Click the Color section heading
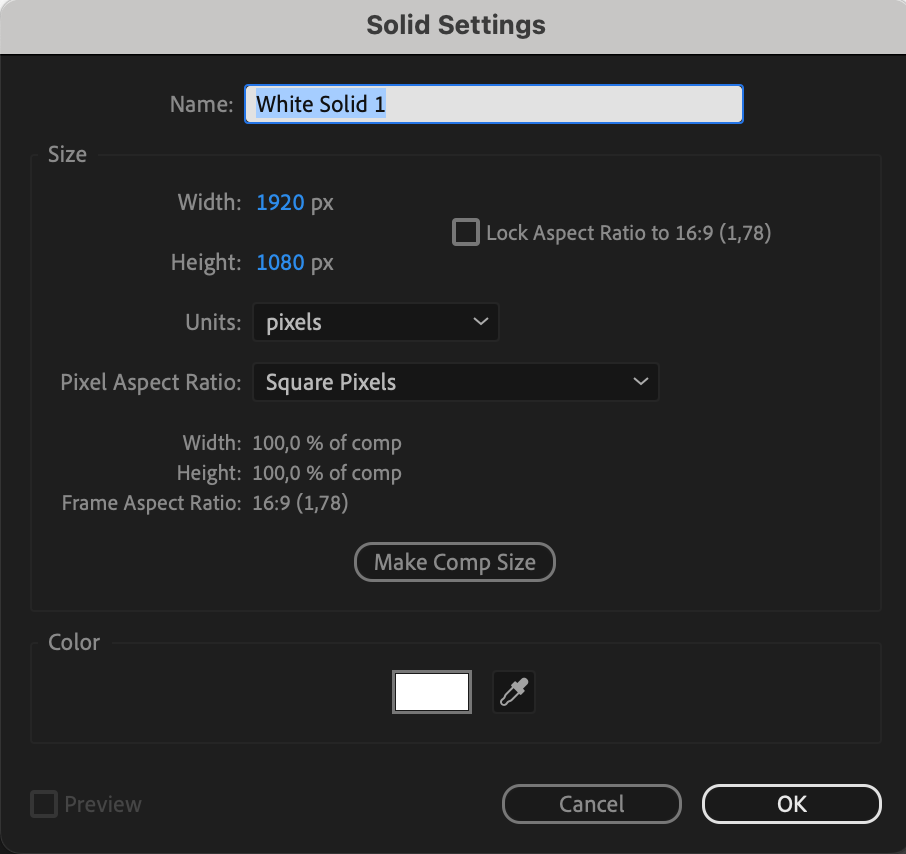Screen dimensions: 906x854 [x=74, y=642]
